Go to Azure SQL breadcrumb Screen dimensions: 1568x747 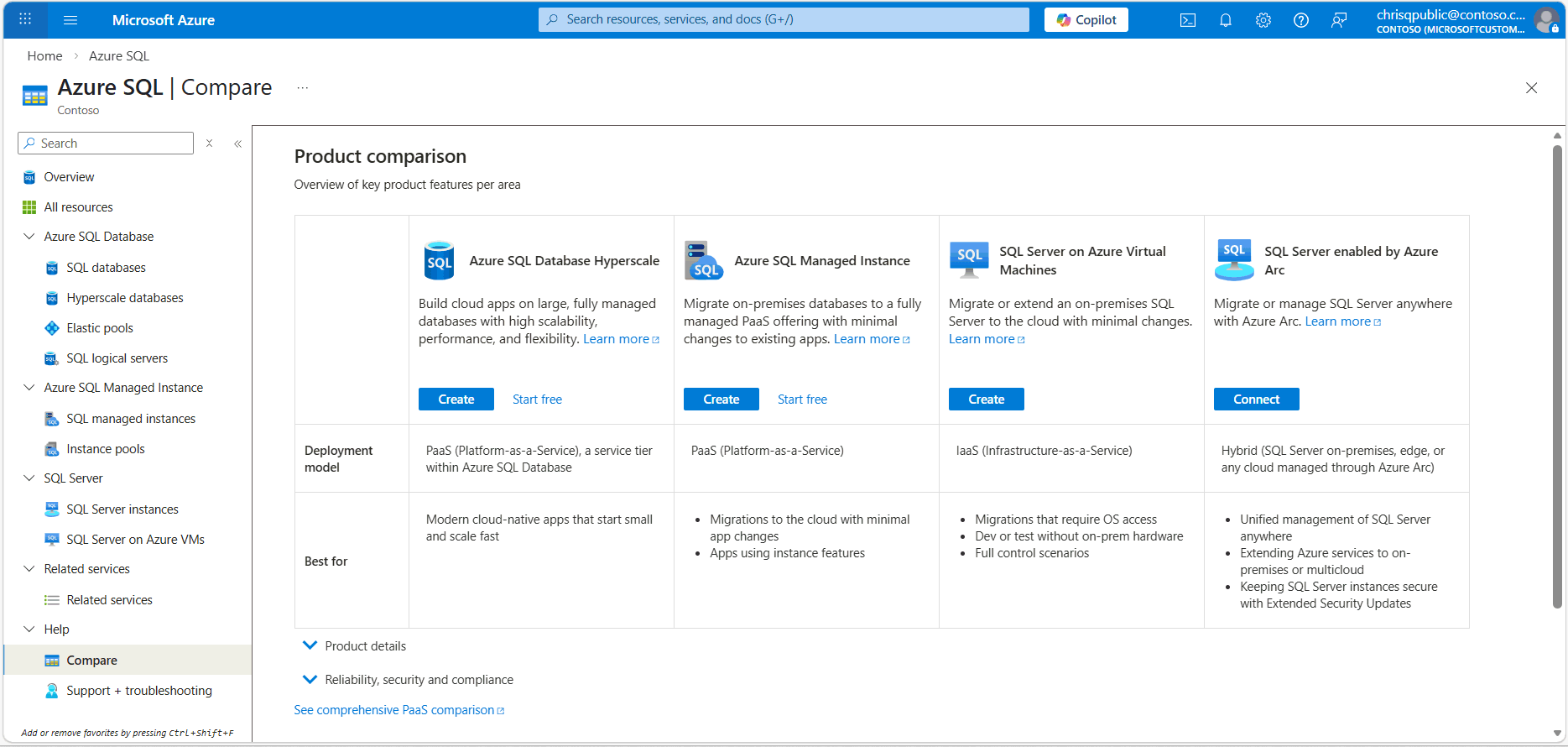point(119,56)
